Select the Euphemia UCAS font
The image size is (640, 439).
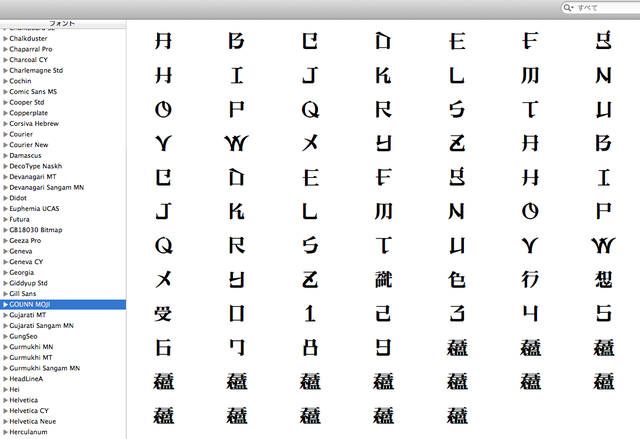(x=34, y=208)
